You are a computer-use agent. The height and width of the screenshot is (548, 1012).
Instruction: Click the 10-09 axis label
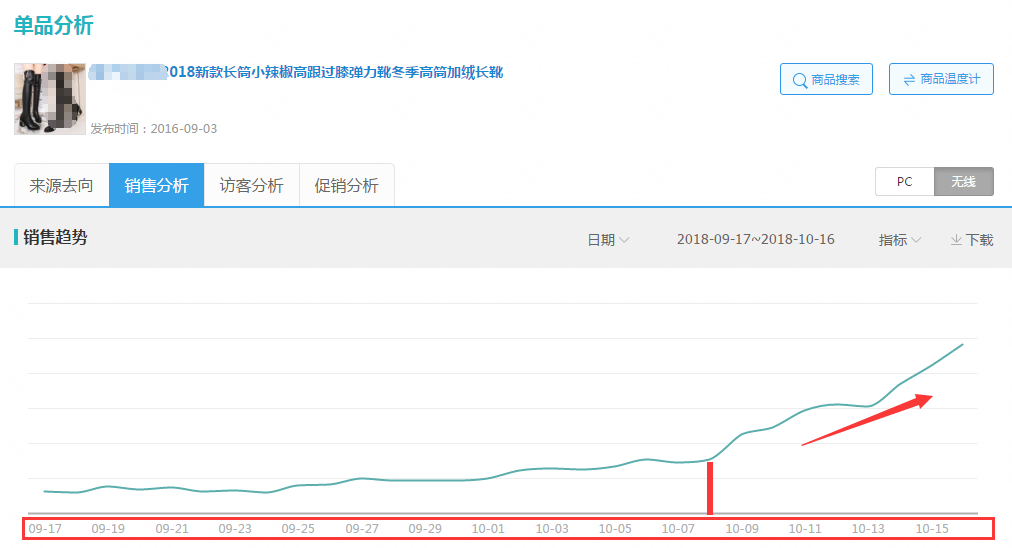click(x=742, y=529)
